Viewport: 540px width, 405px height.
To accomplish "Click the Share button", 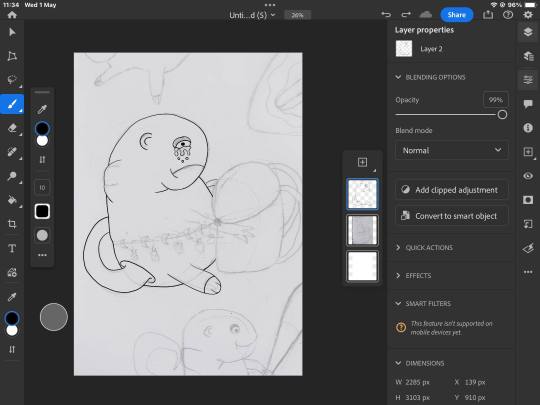I will click(457, 15).
